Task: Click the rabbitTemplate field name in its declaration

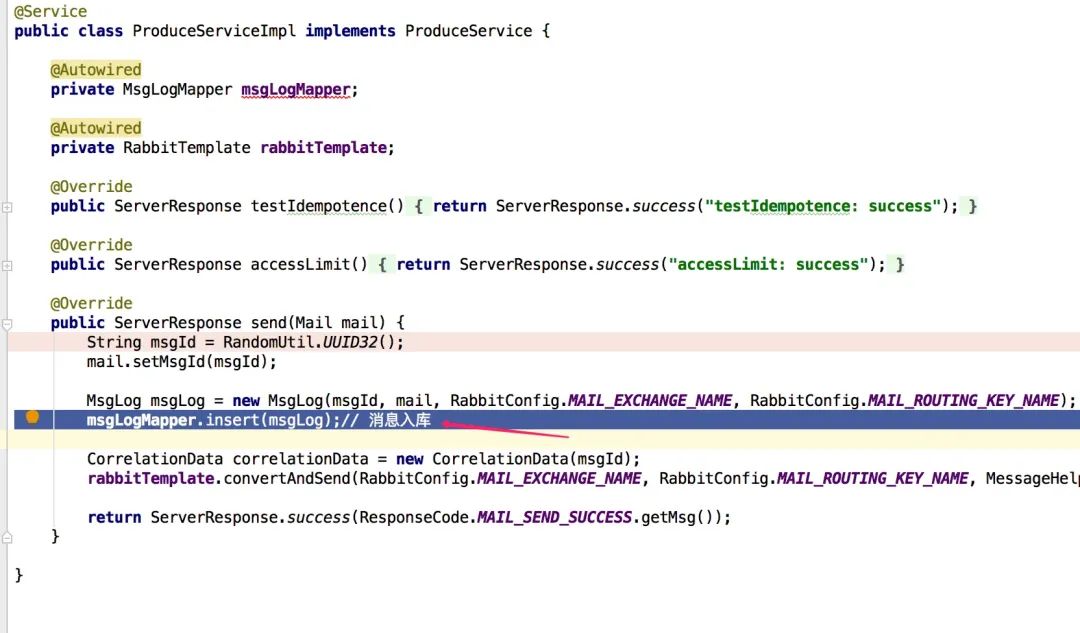Action: pos(322,148)
